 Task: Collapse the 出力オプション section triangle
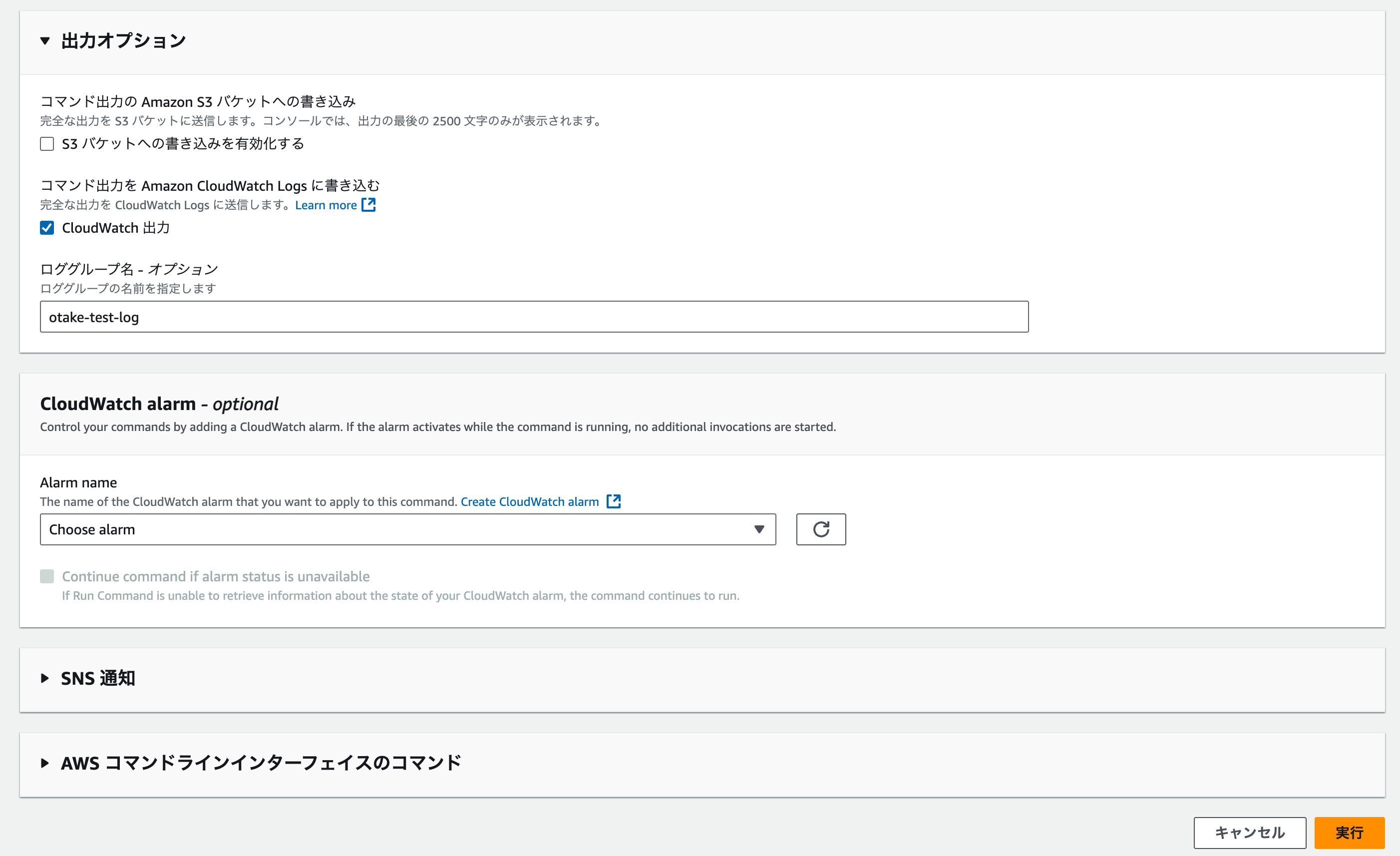[45, 41]
